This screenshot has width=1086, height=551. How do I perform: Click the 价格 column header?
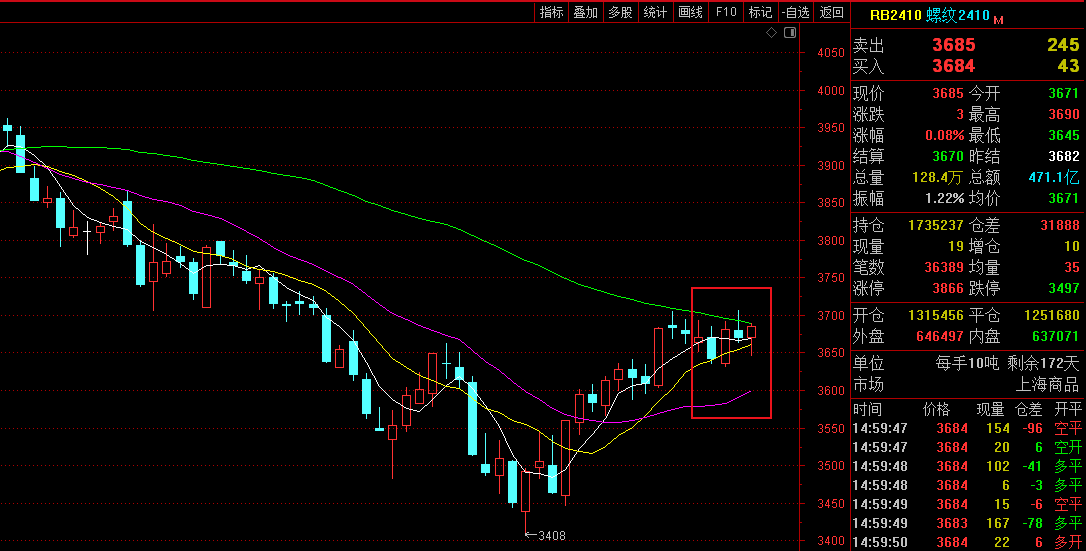tap(937, 410)
